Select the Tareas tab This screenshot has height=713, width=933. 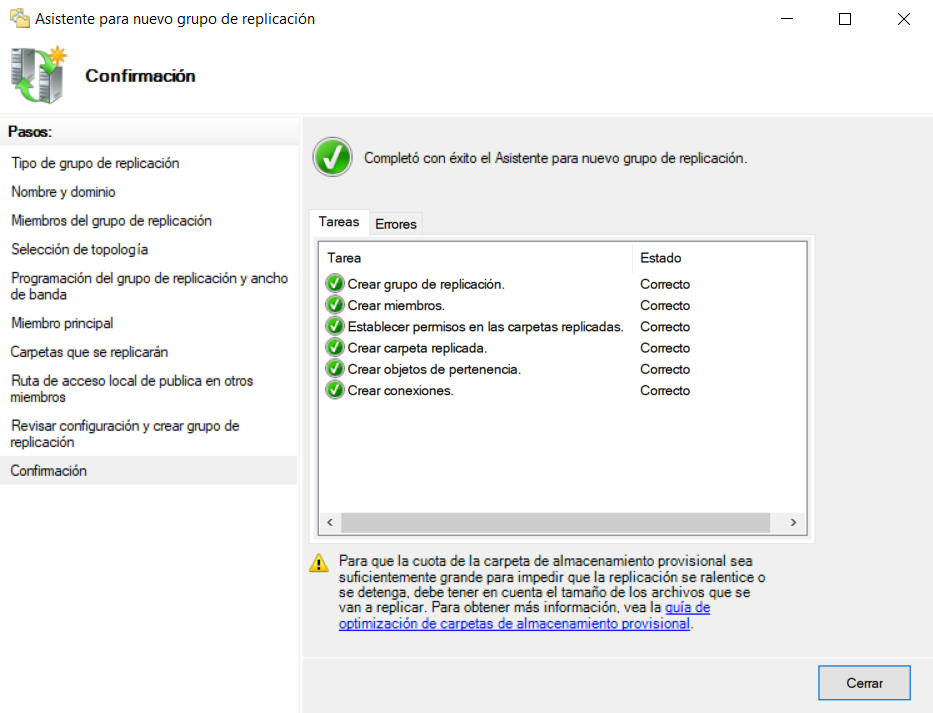339,222
